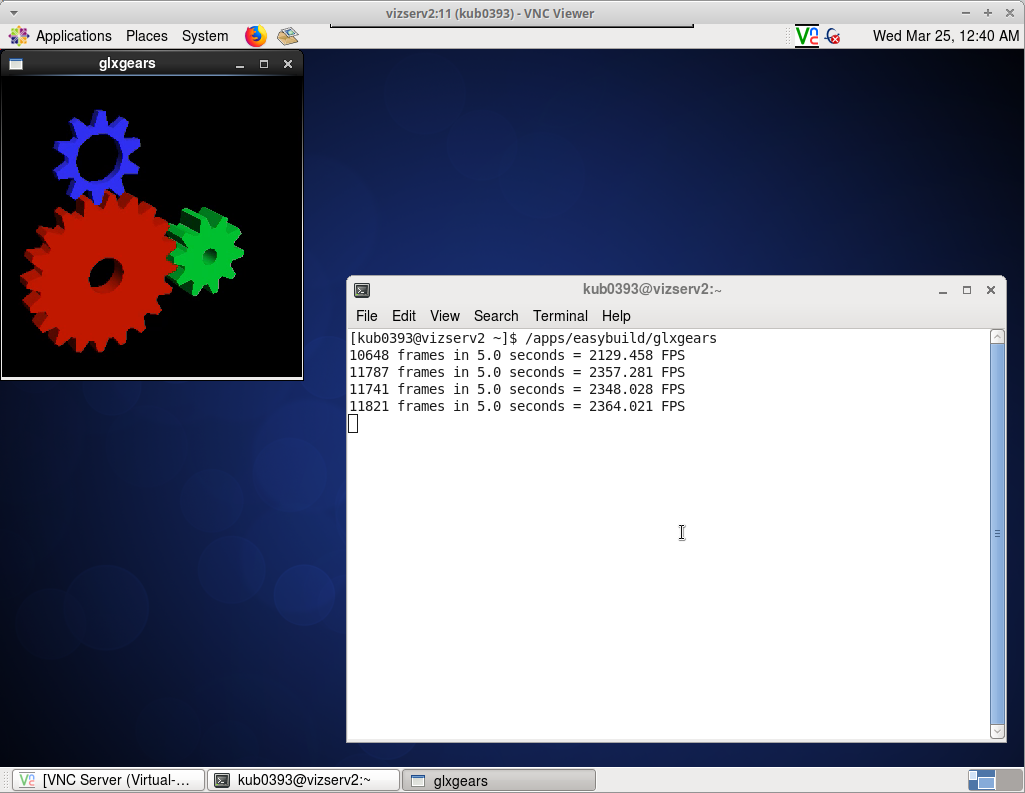Expand the System menu in the panel

[205, 36]
